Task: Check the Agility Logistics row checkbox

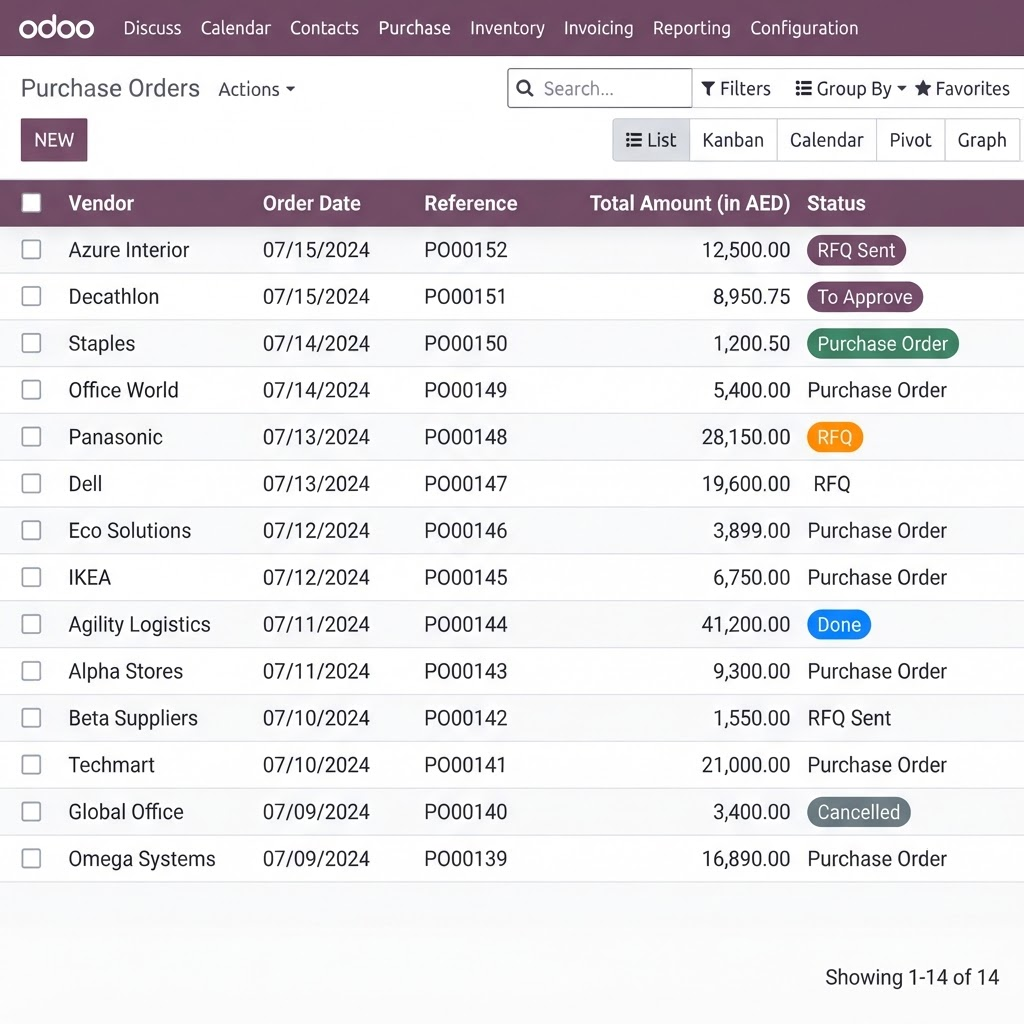Action: pos(31,624)
